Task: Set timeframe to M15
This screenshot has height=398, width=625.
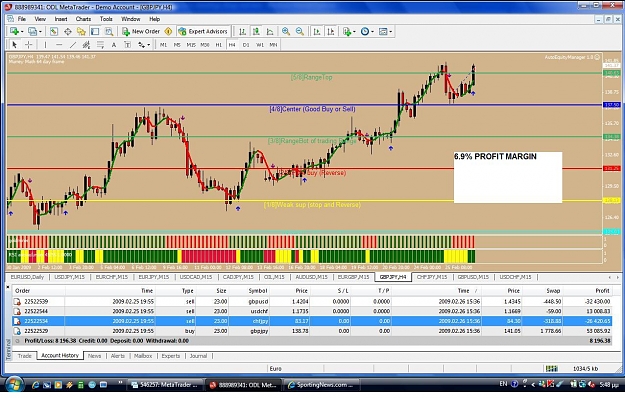Action: pos(191,45)
